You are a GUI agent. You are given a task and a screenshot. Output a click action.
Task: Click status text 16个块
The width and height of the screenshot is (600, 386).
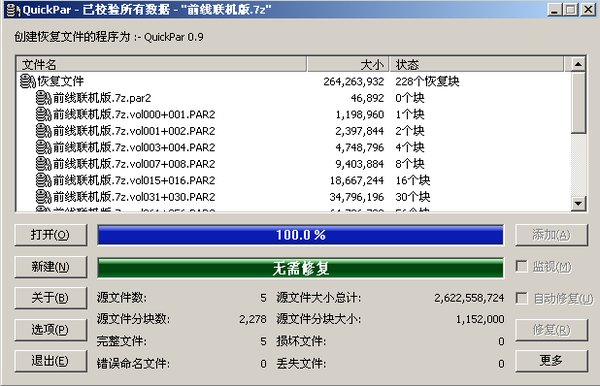(x=412, y=180)
